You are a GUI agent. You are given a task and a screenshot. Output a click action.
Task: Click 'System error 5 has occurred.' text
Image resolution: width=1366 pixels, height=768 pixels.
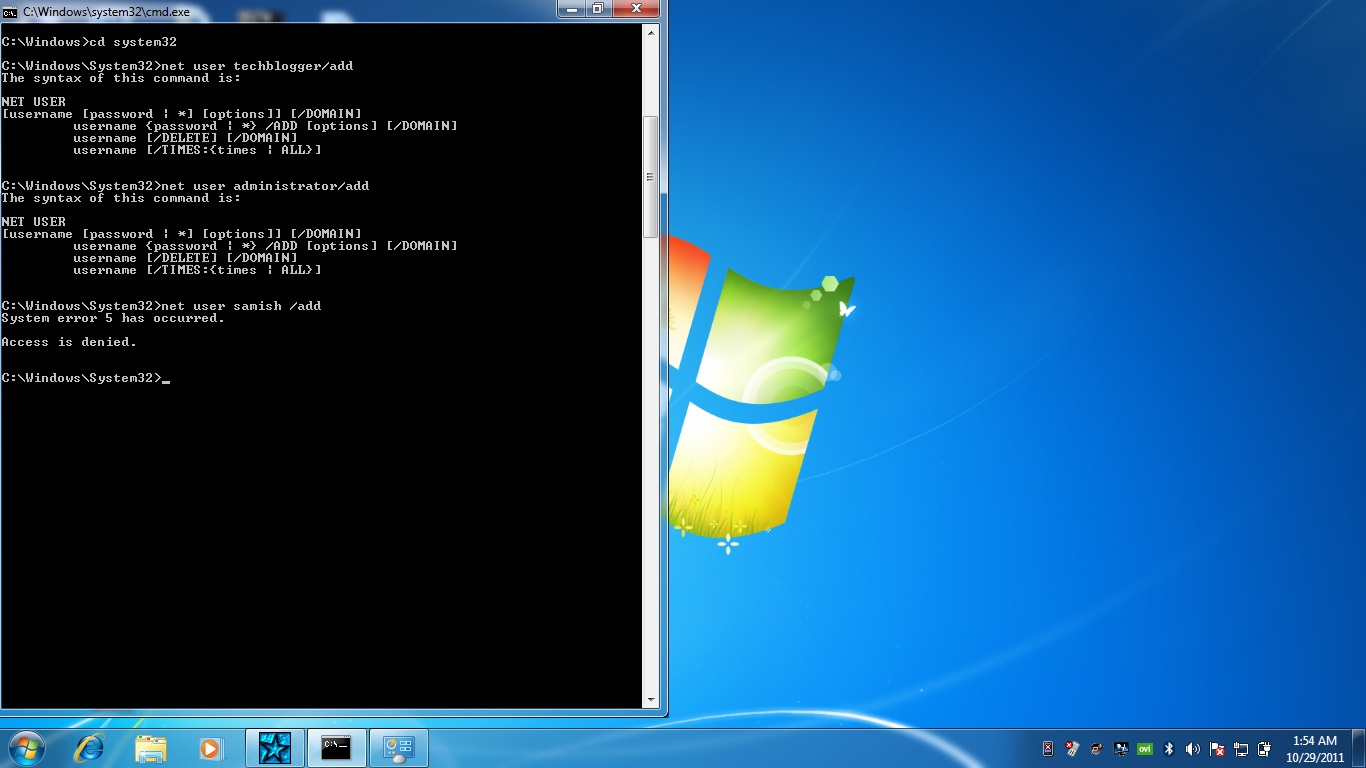coord(114,318)
